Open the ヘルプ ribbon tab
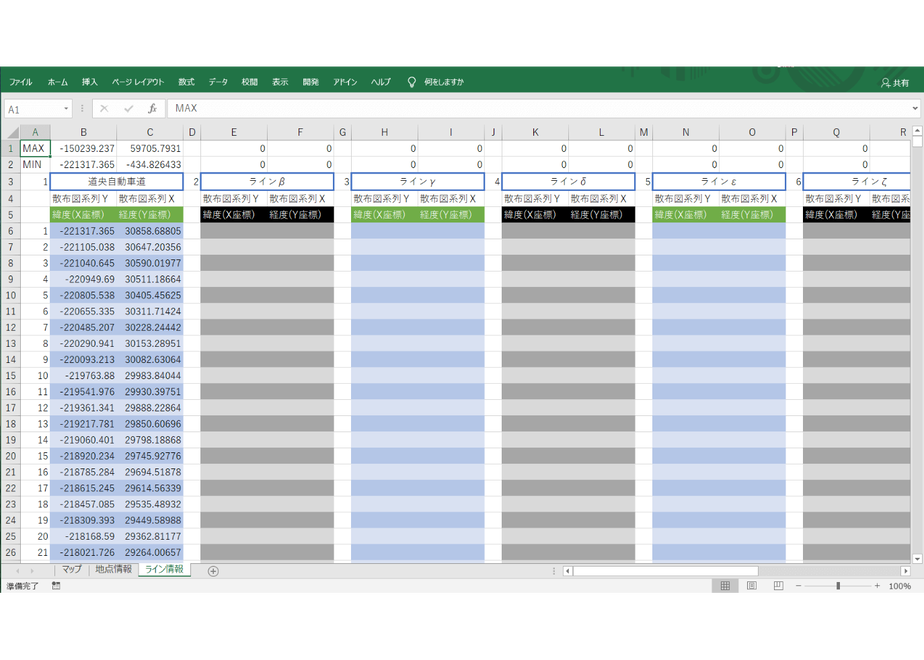This screenshot has width=924, height=660. [x=381, y=82]
